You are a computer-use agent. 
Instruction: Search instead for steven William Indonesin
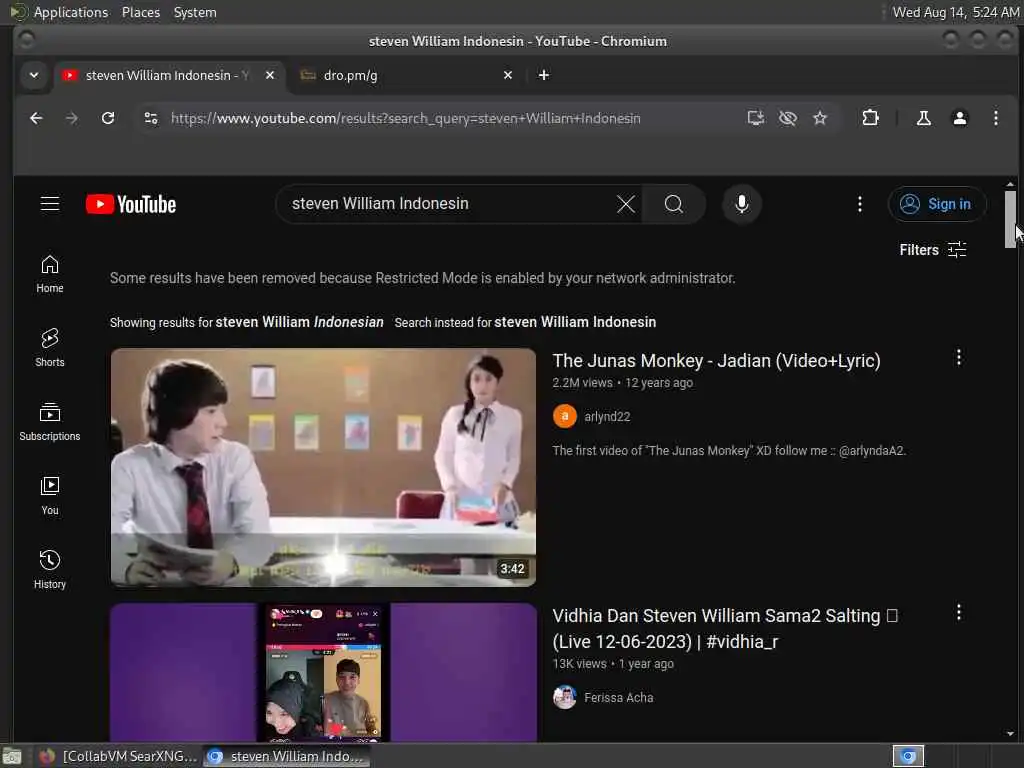pos(575,322)
